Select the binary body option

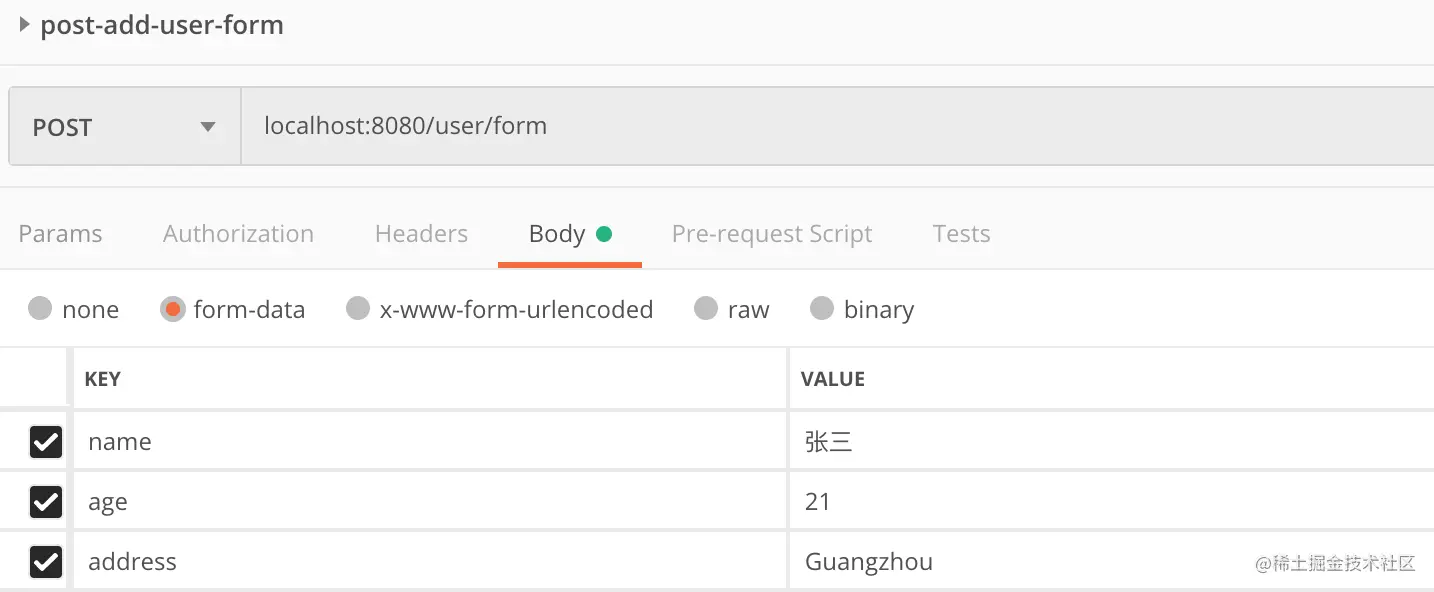pyautogui.click(x=822, y=309)
